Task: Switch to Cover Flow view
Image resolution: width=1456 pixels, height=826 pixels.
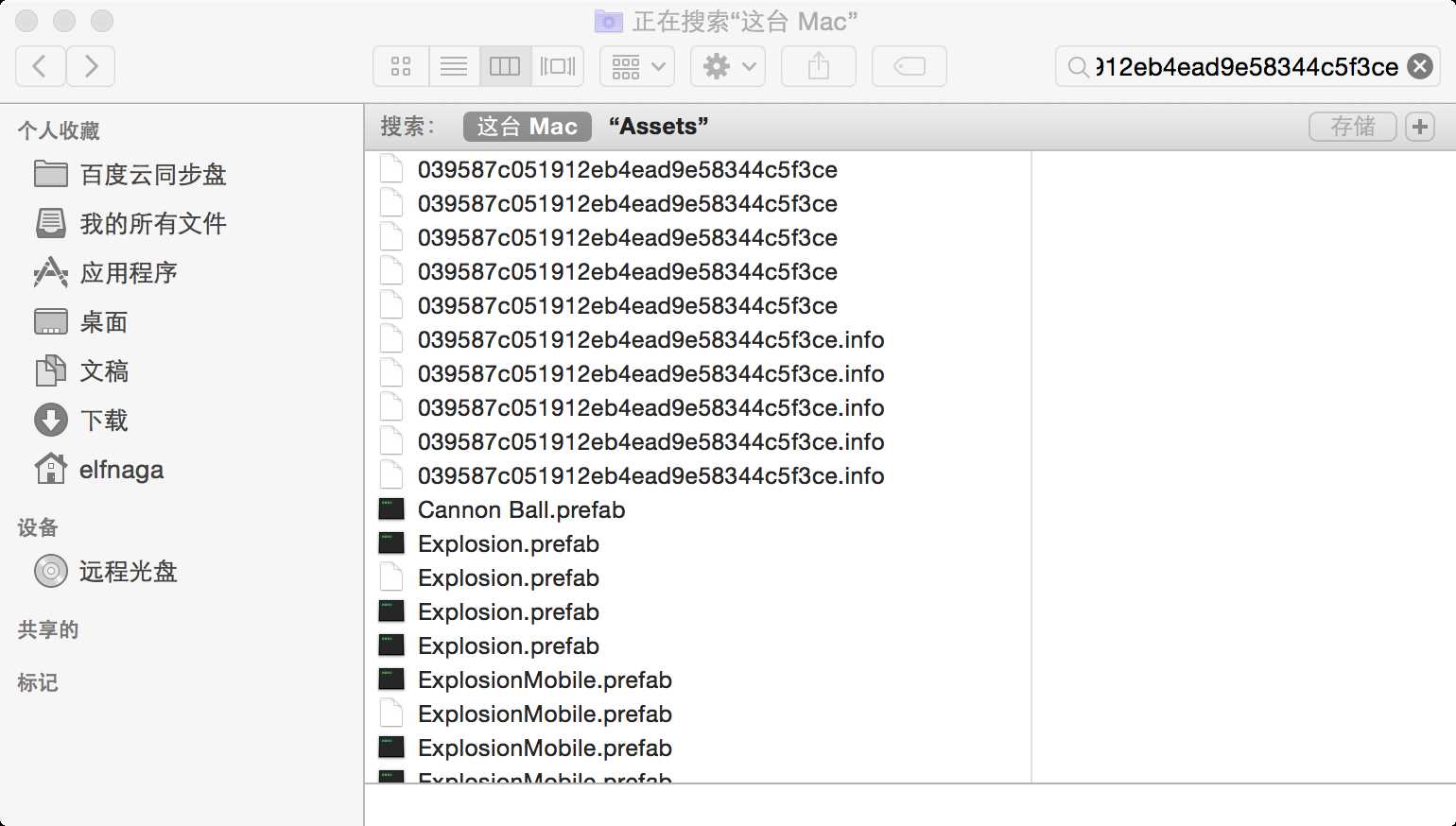Action: (558, 66)
